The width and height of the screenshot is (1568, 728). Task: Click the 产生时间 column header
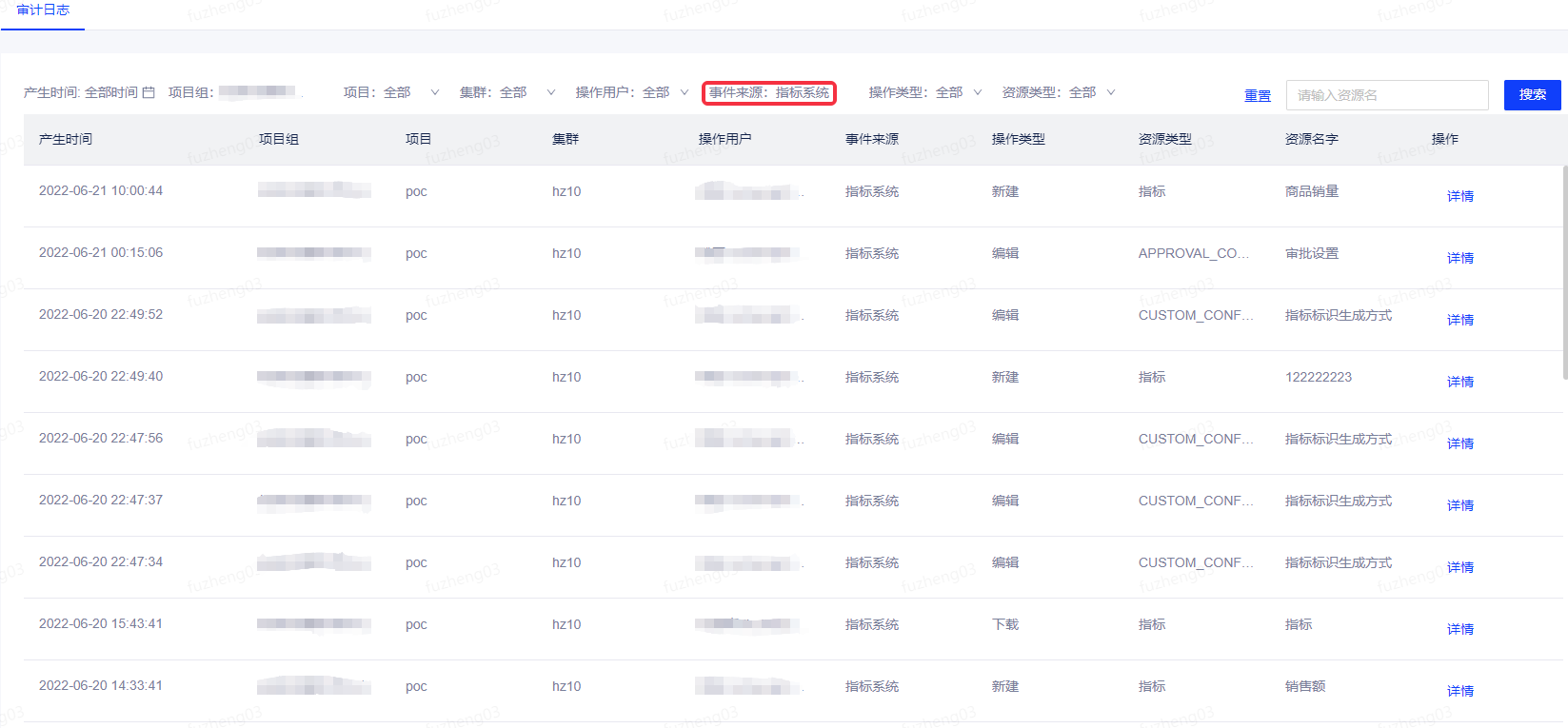[66, 139]
